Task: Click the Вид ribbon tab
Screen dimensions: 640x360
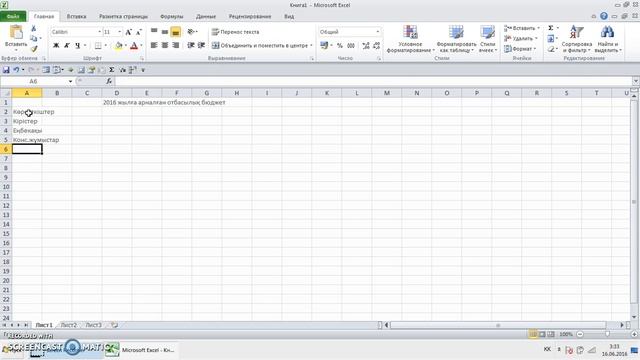Action: [289, 16]
